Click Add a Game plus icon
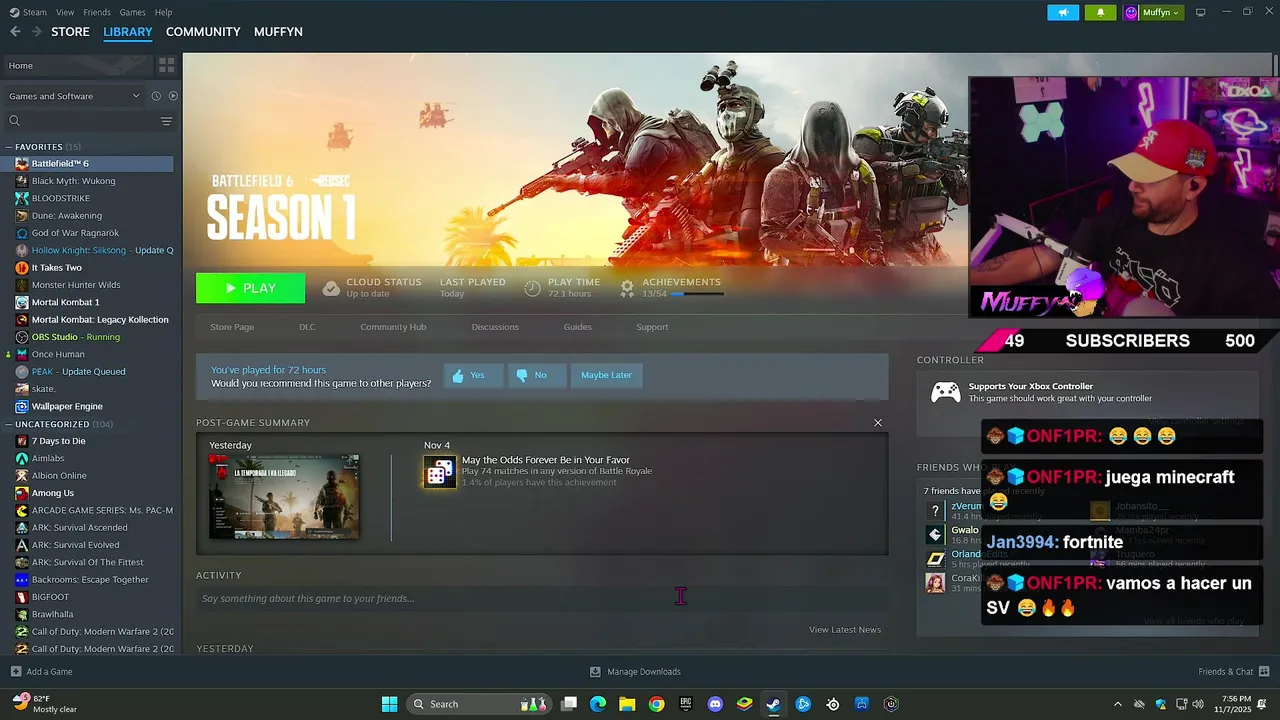The height and width of the screenshot is (720, 1280). (16, 672)
